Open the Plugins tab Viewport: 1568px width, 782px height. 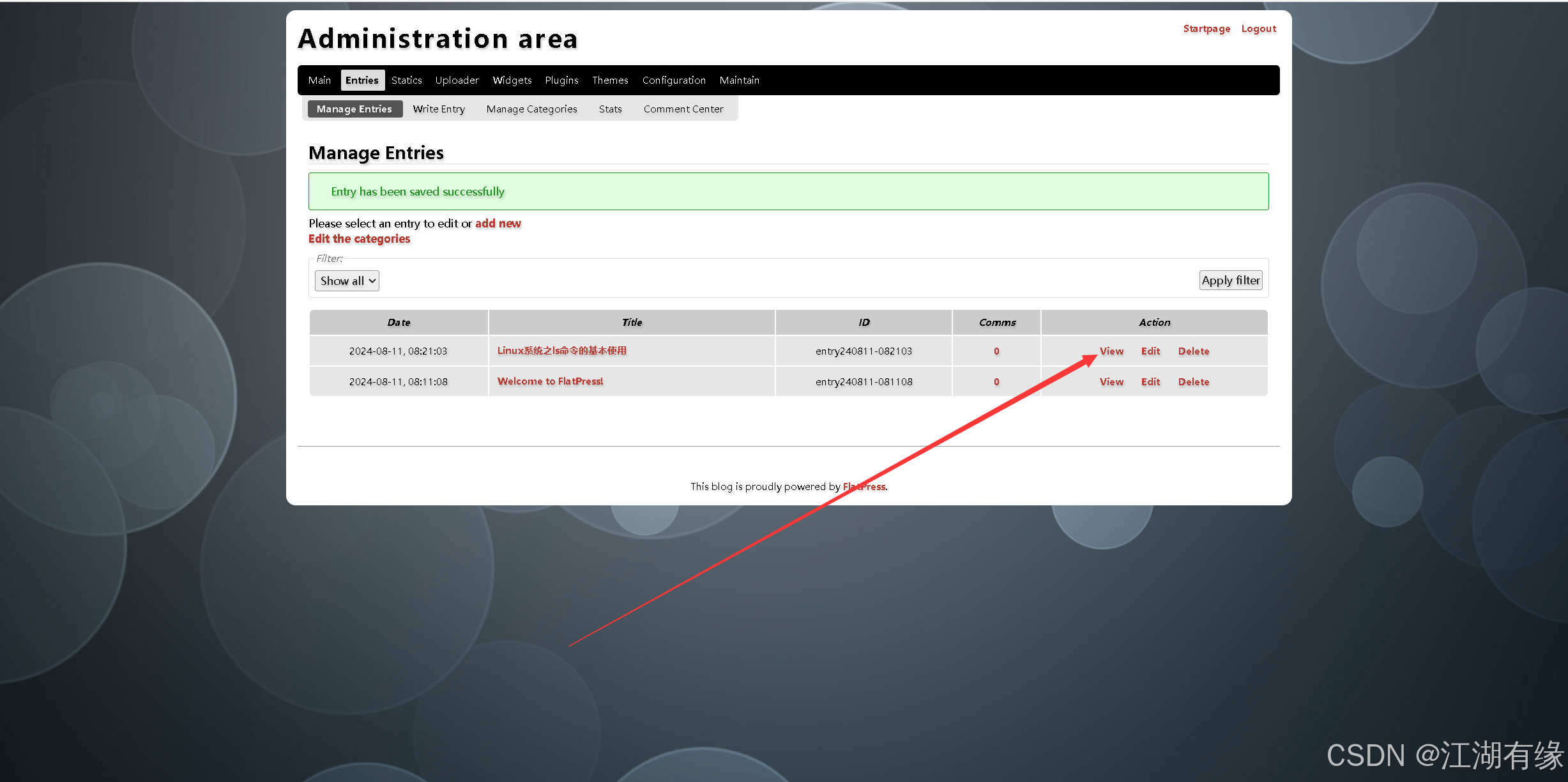(561, 80)
